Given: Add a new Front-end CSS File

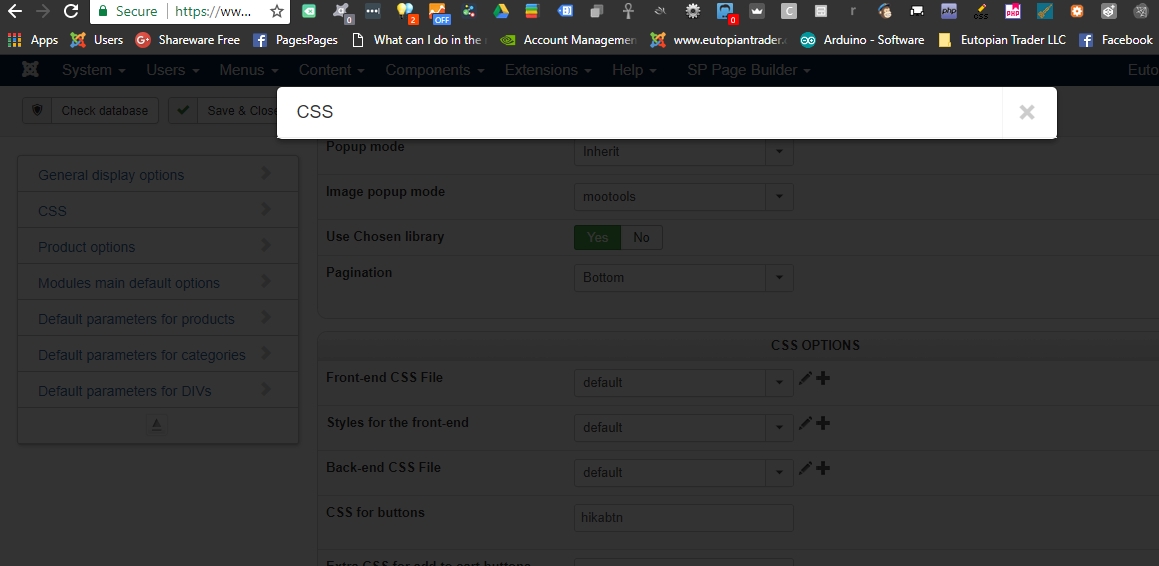Looking at the screenshot, I should [823, 378].
